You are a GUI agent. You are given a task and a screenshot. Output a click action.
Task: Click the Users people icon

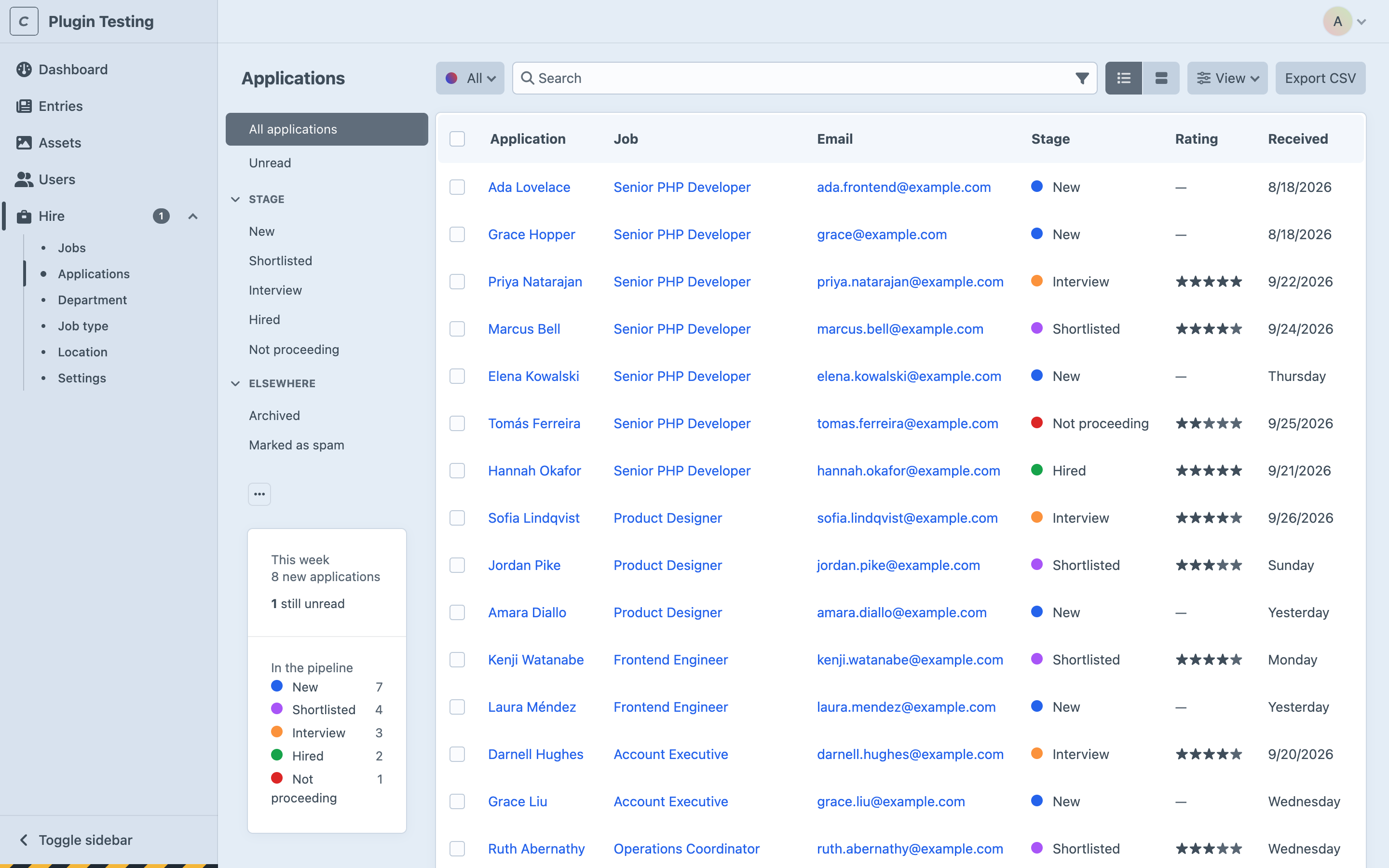coord(24,180)
